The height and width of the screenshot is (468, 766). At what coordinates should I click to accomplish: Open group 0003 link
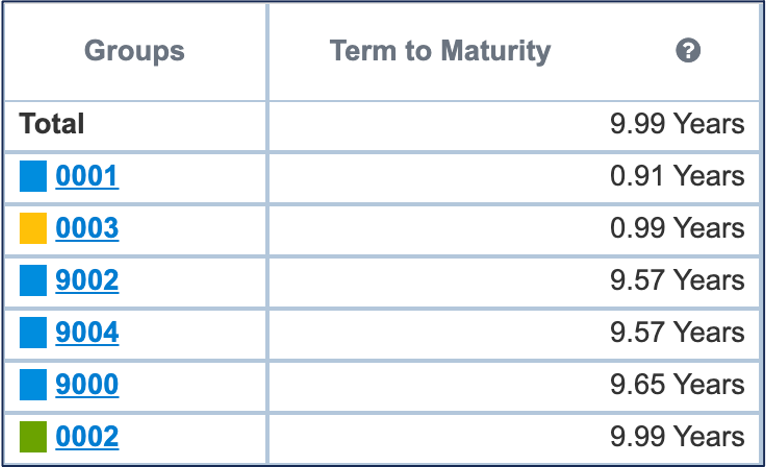pyautogui.click(x=87, y=229)
